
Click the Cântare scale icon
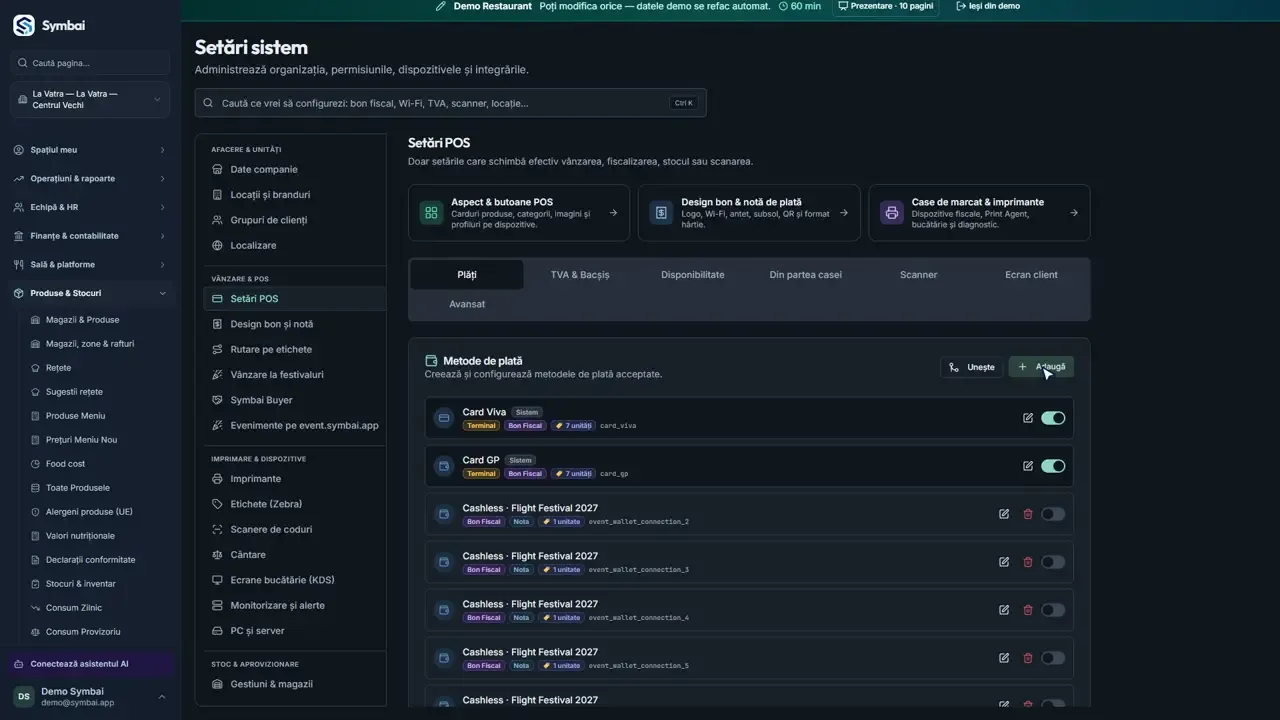(218, 555)
